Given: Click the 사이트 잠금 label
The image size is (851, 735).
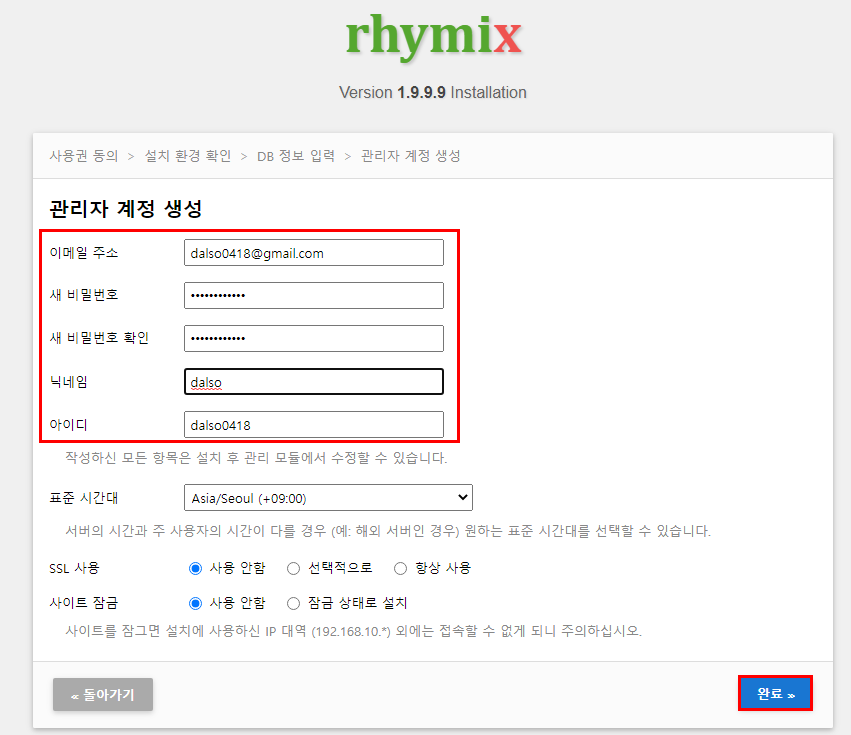Looking at the screenshot, I should point(84,603).
